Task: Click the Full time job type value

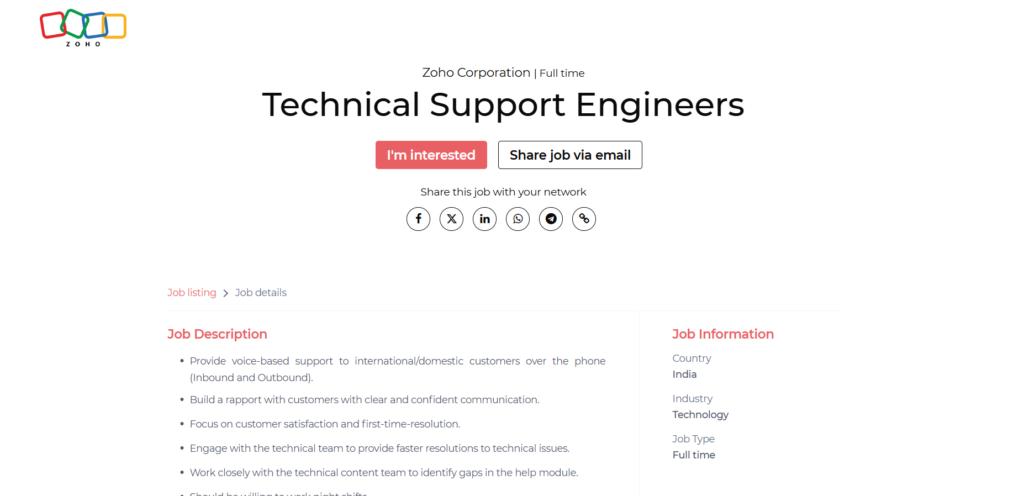Action: pos(694,455)
